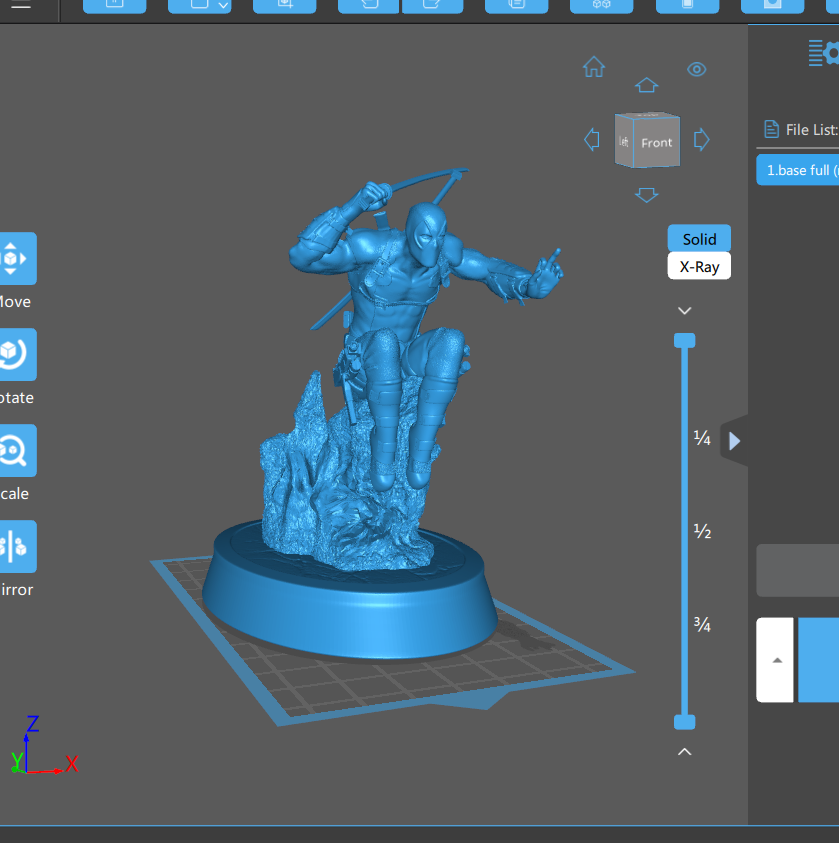Jump to the ¼ mark on the layer slider
The width and height of the screenshot is (839, 843).
pos(702,439)
